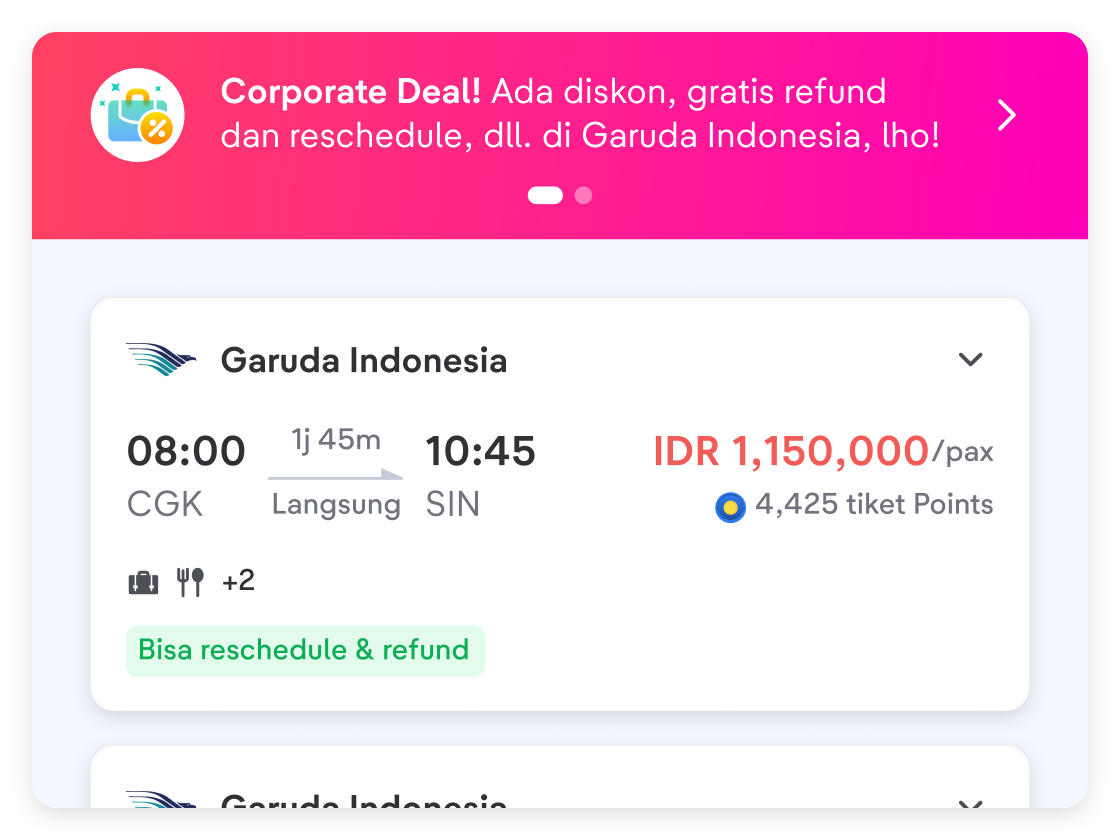Screen dimensions: 1120x840
Task: Click the 1j 45m duration indicator
Action: (335, 439)
